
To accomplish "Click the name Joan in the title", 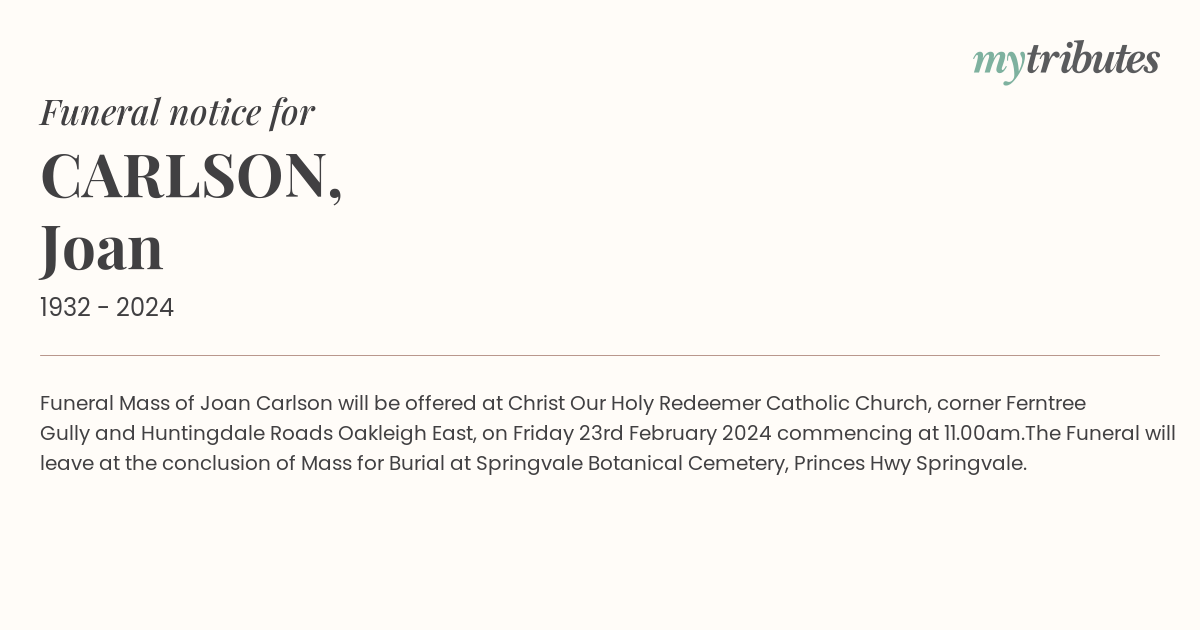I will 102,248.
